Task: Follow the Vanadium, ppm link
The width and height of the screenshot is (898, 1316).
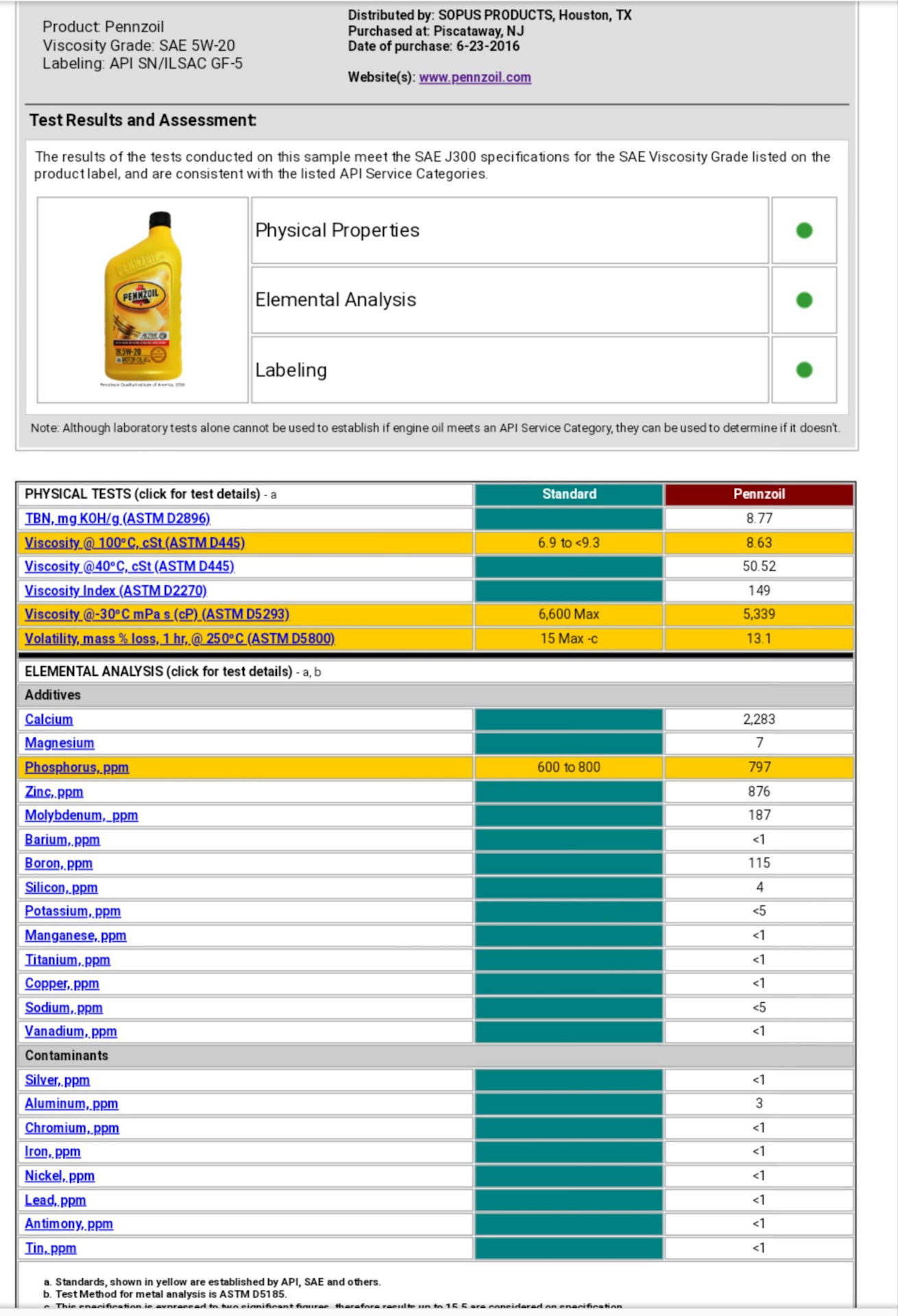Action: coord(71,1032)
